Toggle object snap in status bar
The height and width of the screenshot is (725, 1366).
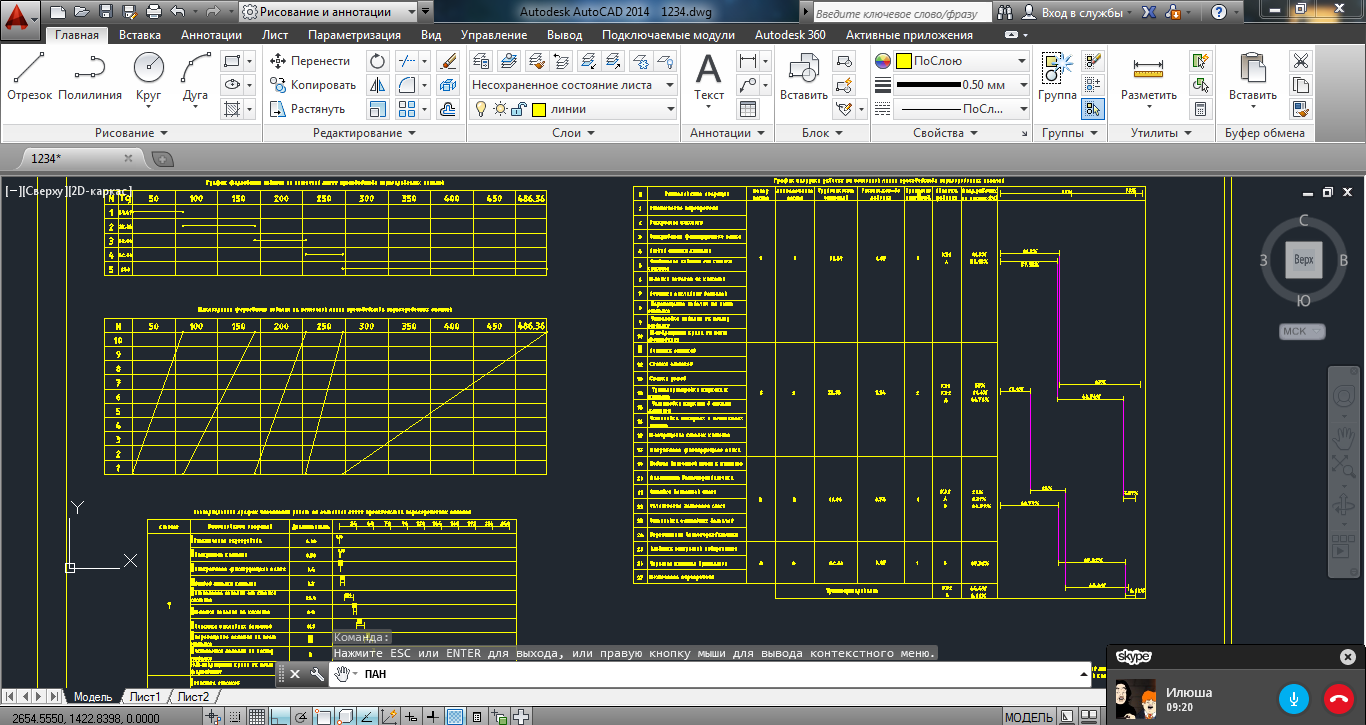[322, 717]
